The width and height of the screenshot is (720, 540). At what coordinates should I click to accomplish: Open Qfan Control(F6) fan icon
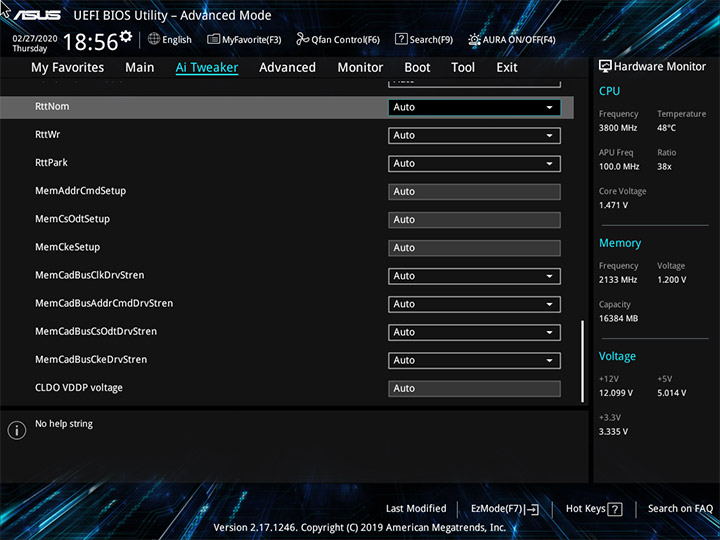coord(302,39)
